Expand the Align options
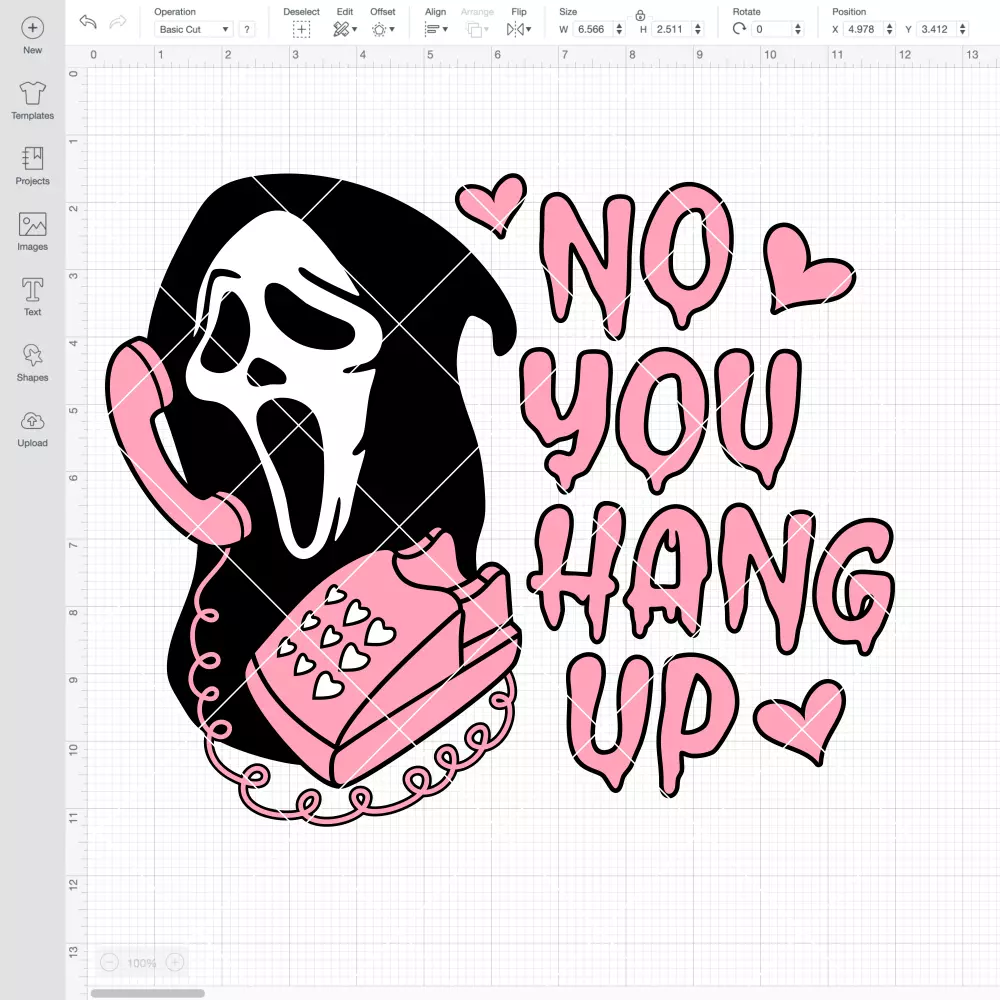1000x1000 pixels. 436,29
